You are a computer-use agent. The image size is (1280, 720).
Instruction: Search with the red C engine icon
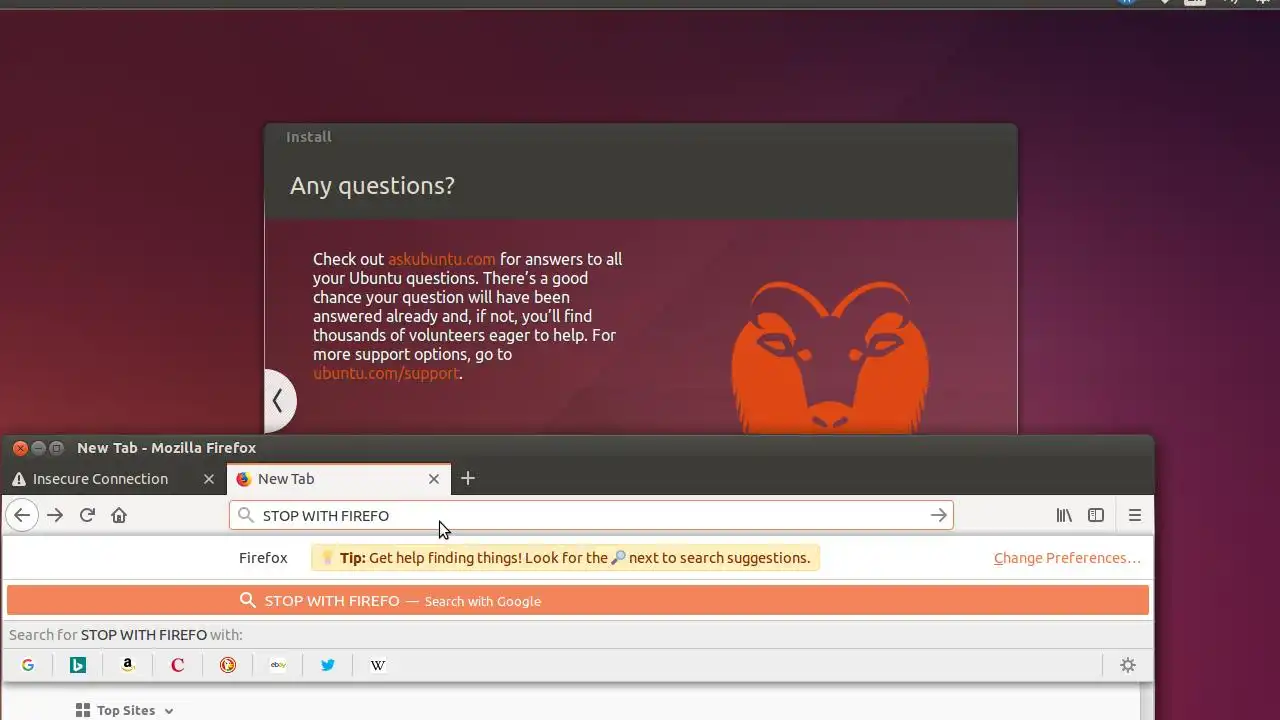[178, 665]
